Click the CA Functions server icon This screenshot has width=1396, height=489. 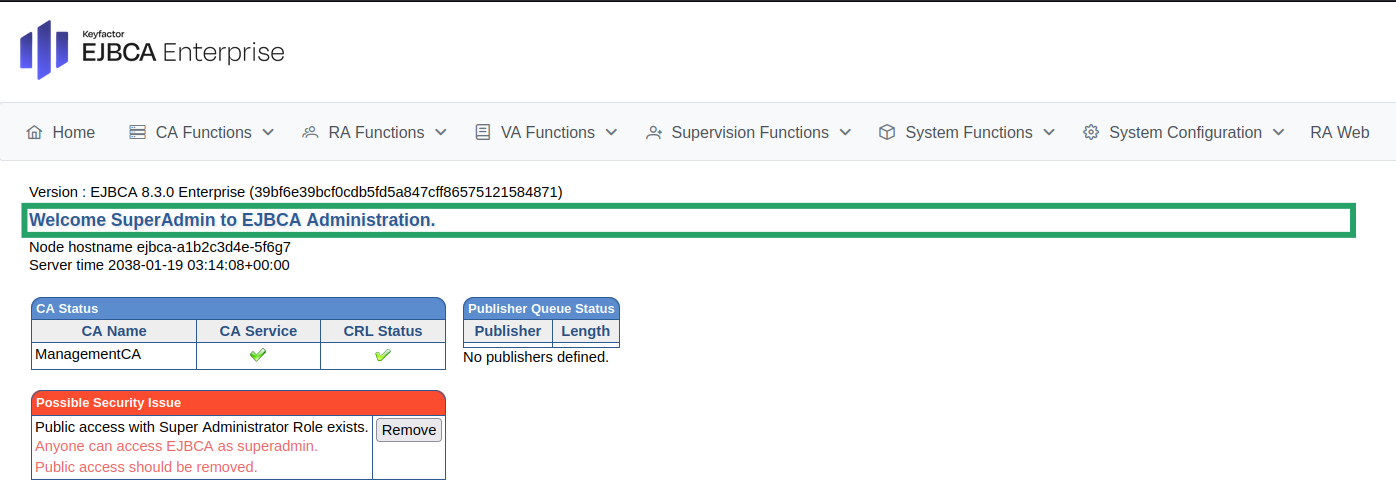[x=137, y=132]
